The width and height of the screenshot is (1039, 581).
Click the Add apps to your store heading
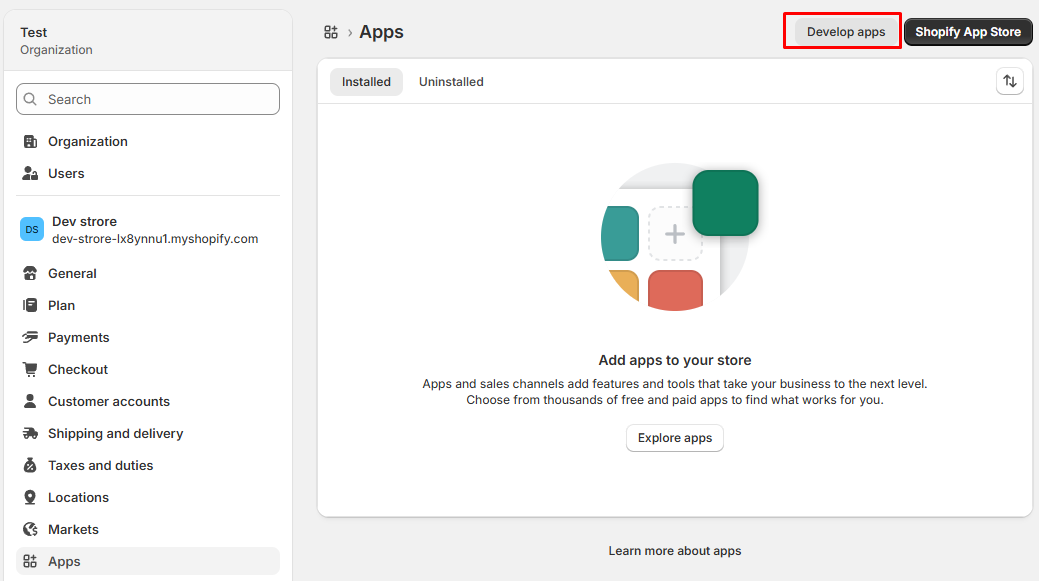(x=675, y=360)
